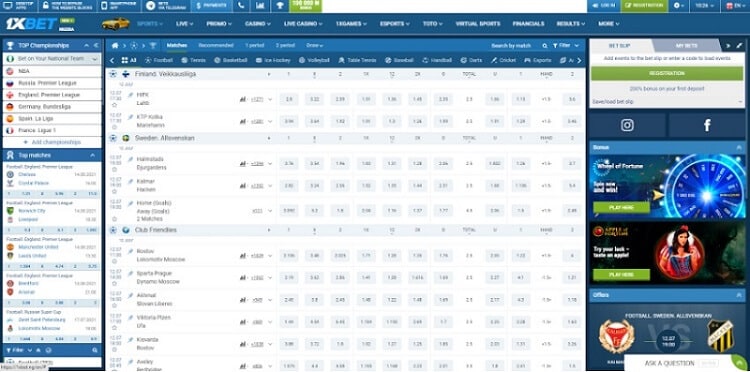Favorite the Sweden Allsvenskan league star

113,138
